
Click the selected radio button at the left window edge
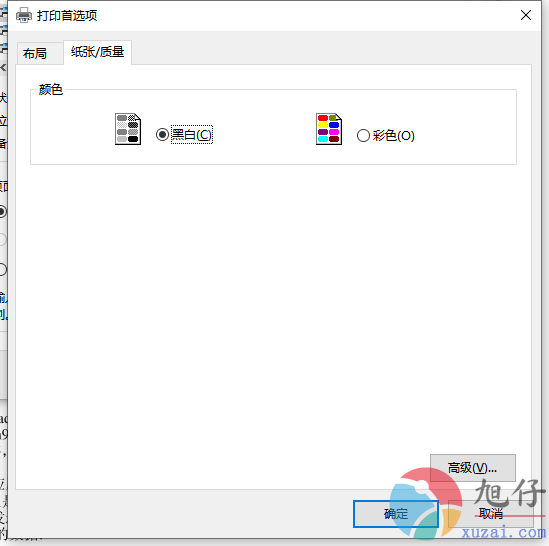(x=2, y=212)
